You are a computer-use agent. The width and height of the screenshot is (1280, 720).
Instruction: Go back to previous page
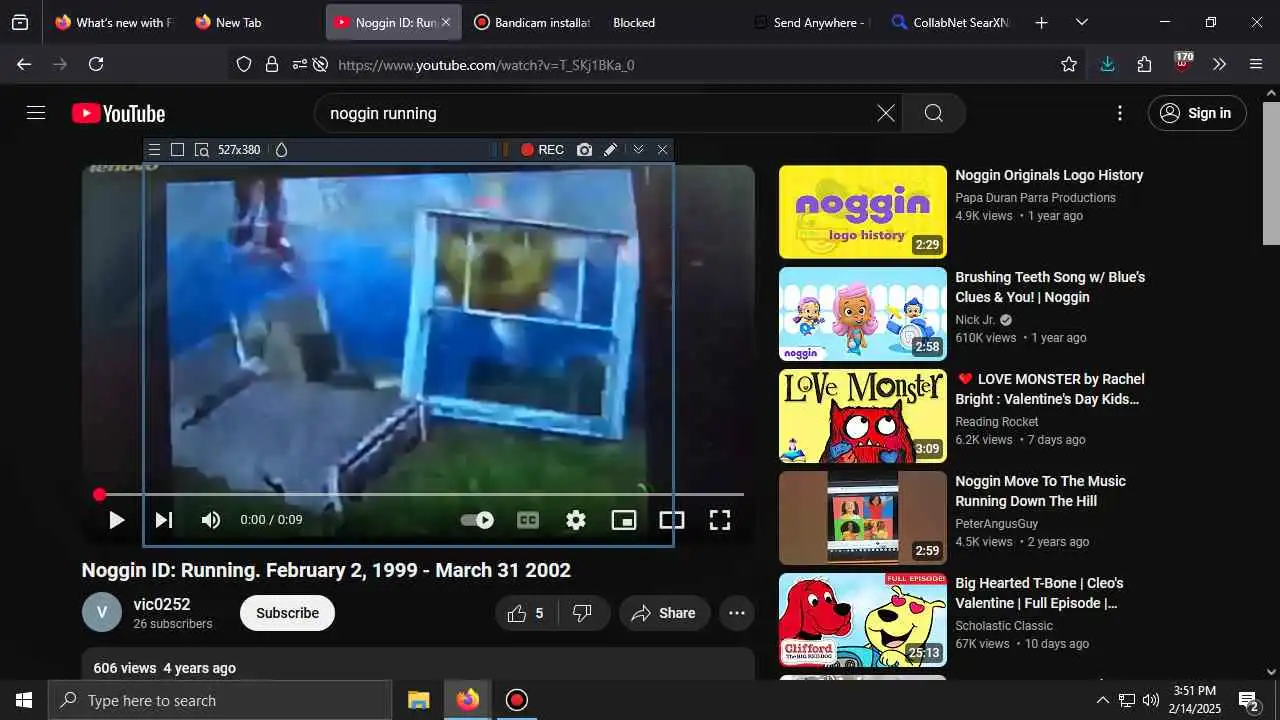[24, 64]
